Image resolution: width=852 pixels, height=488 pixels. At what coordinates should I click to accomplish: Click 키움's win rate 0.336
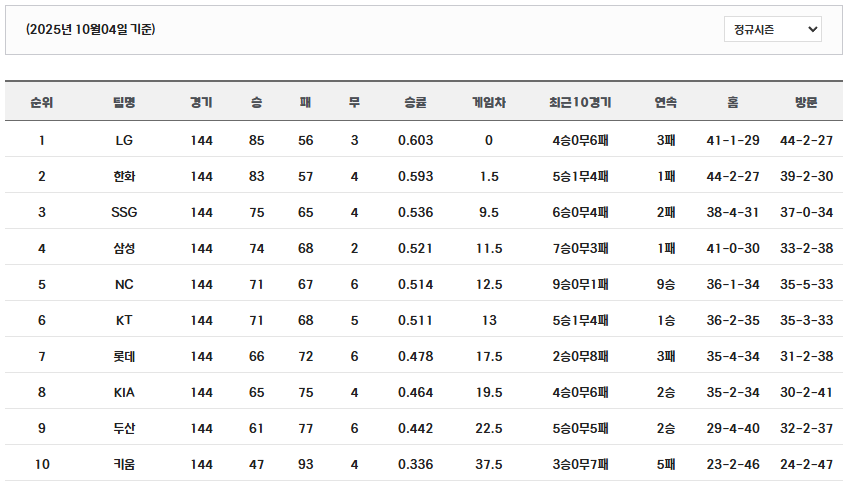click(x=415, y=464)
